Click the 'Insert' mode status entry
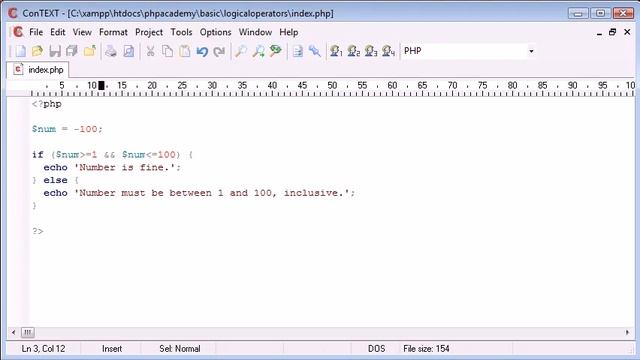 pyautogui.click(x=112, y=349)
